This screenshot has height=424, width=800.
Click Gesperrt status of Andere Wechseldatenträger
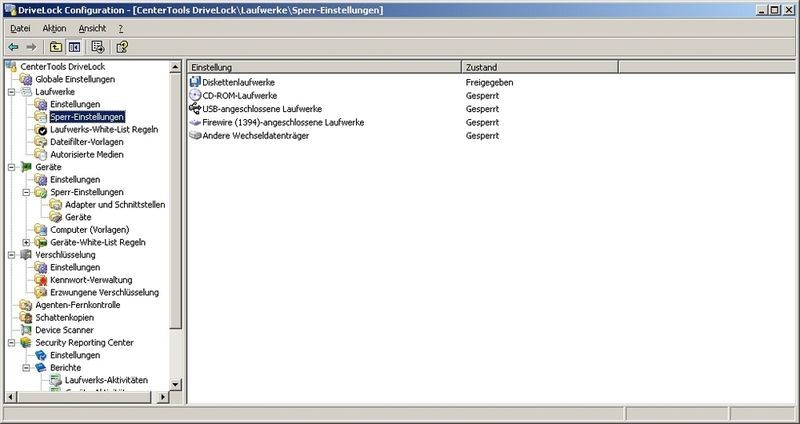coord(482,136)
